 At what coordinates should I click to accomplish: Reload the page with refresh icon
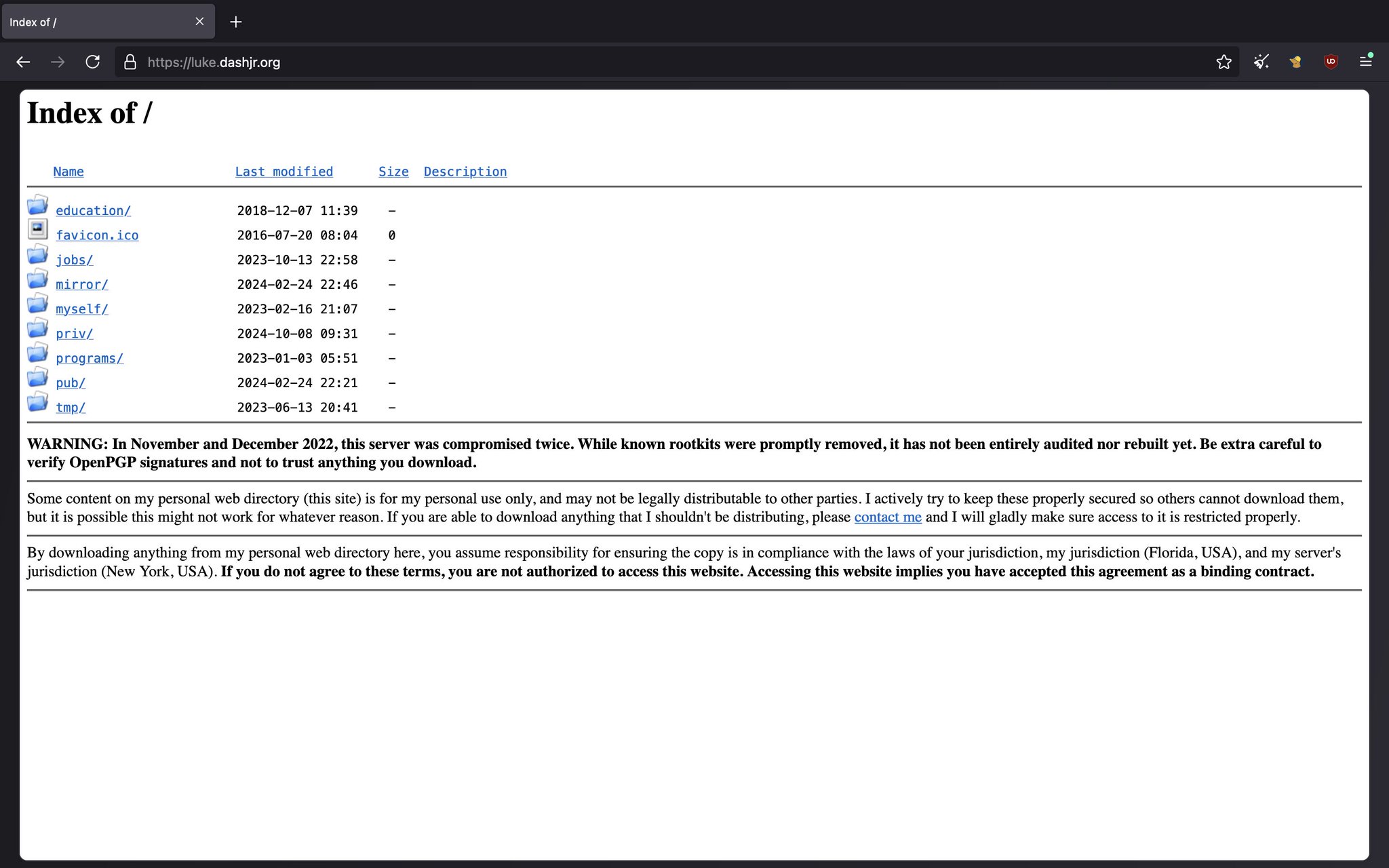pyautogui.click(x=93, y=62)
